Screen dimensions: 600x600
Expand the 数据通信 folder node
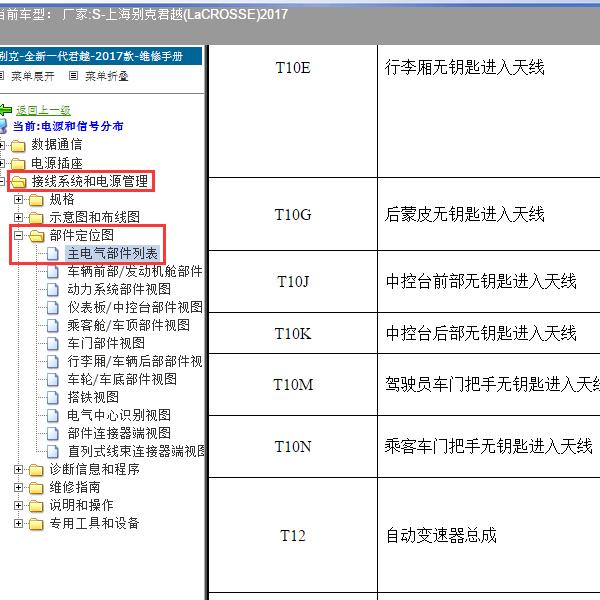click(x=2, y=145)
